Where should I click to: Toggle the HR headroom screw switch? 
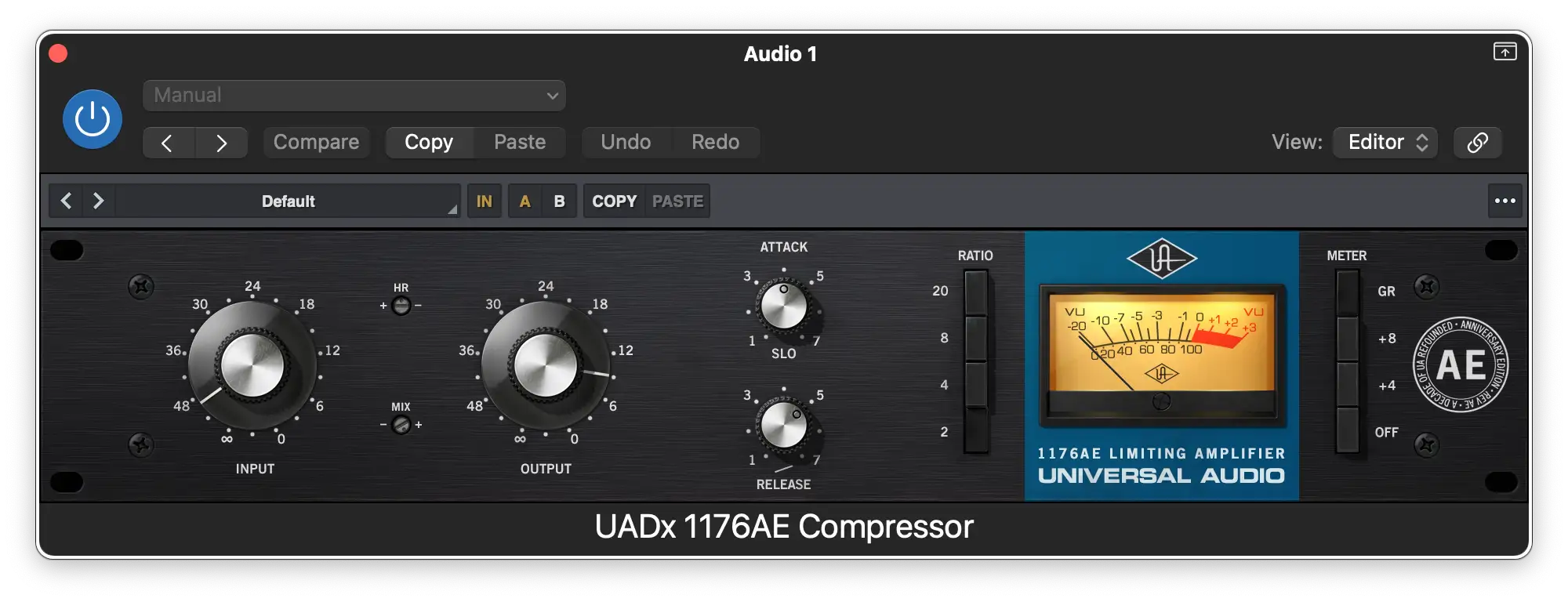coord(401,306)
